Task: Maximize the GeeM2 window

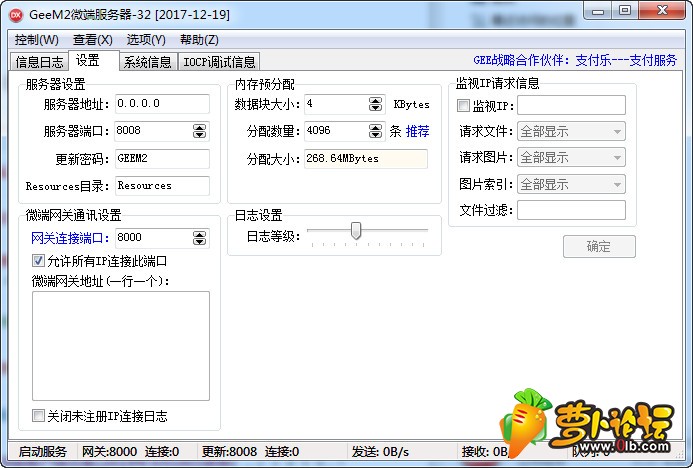Action: pyautogui.click(x=624, y=11)
